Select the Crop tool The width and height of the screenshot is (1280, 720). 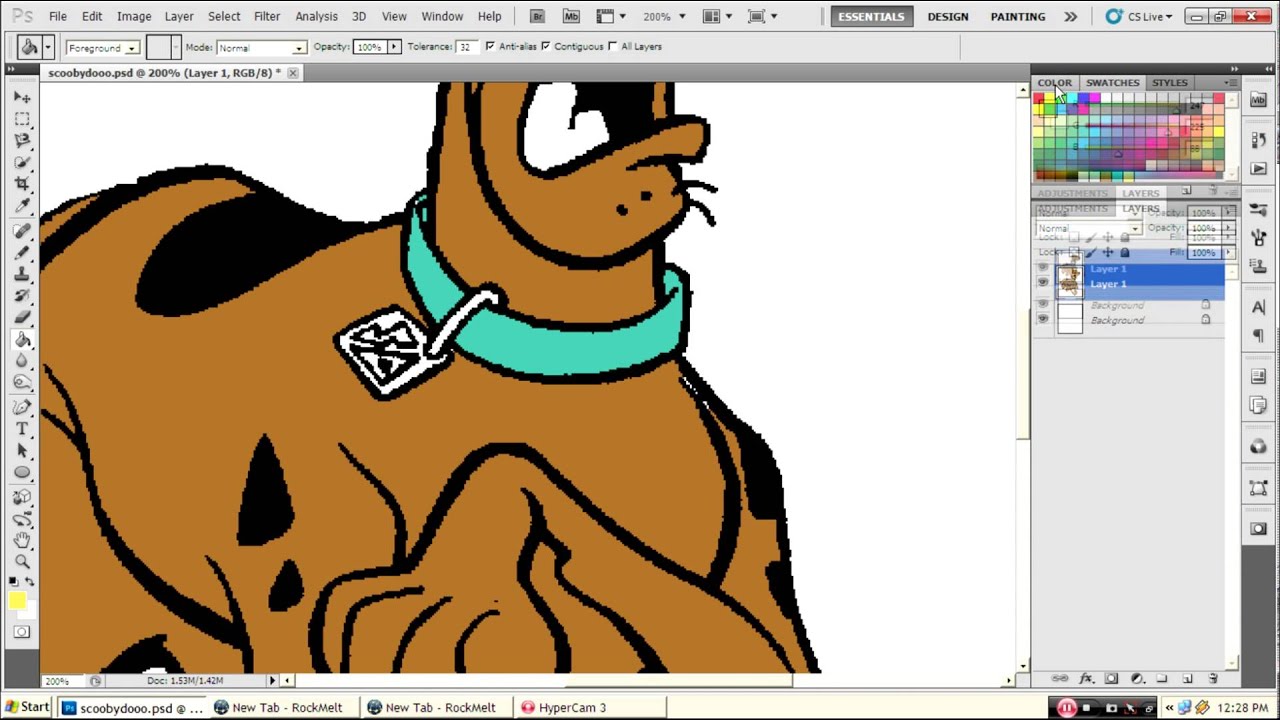[x=22, y=185]
